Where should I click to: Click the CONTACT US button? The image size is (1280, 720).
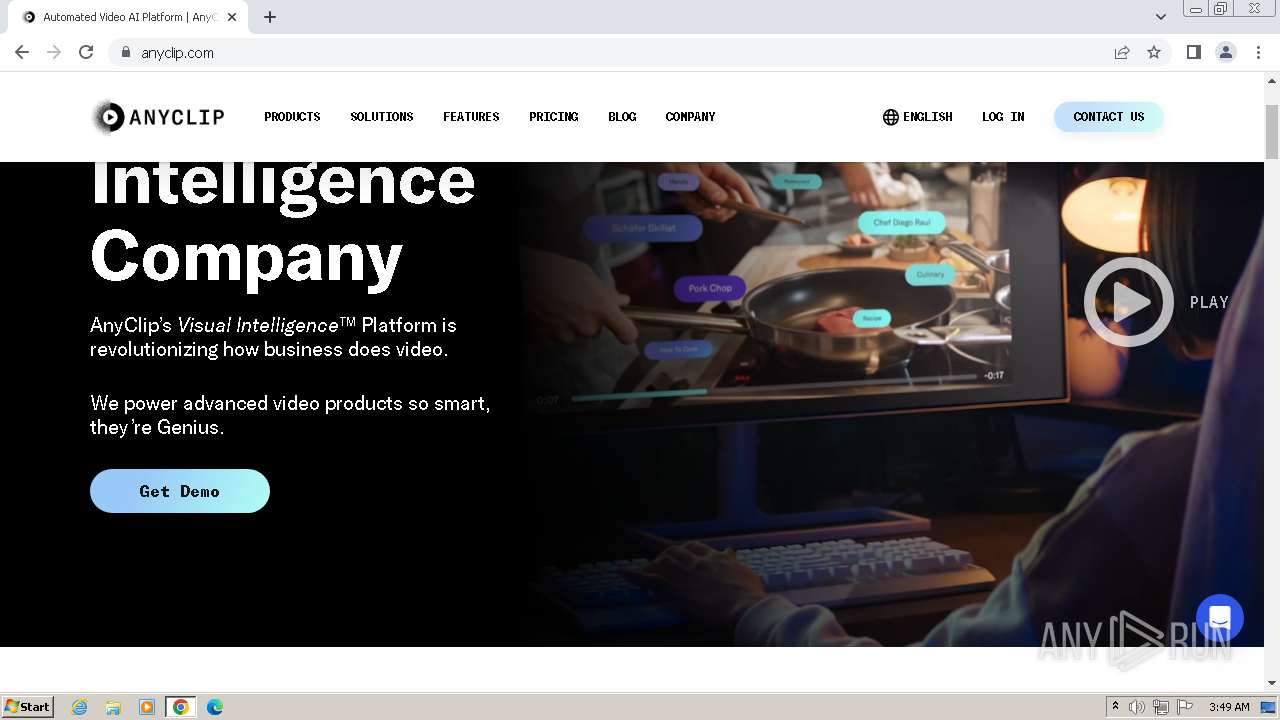click(1109, 117)
